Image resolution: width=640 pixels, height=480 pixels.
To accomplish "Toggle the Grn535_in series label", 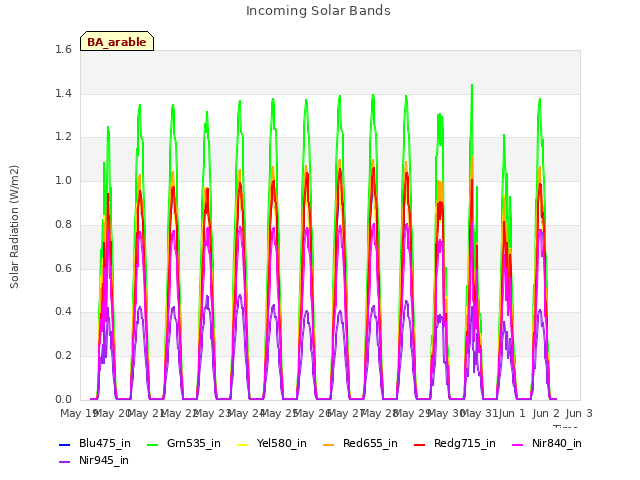I will 194,443.
